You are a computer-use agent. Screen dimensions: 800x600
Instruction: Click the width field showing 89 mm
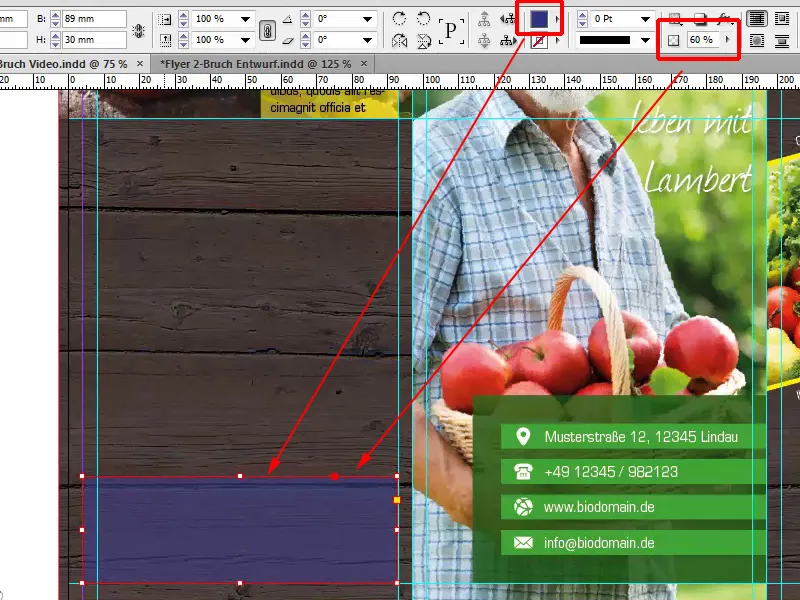(x=94, y=19)
